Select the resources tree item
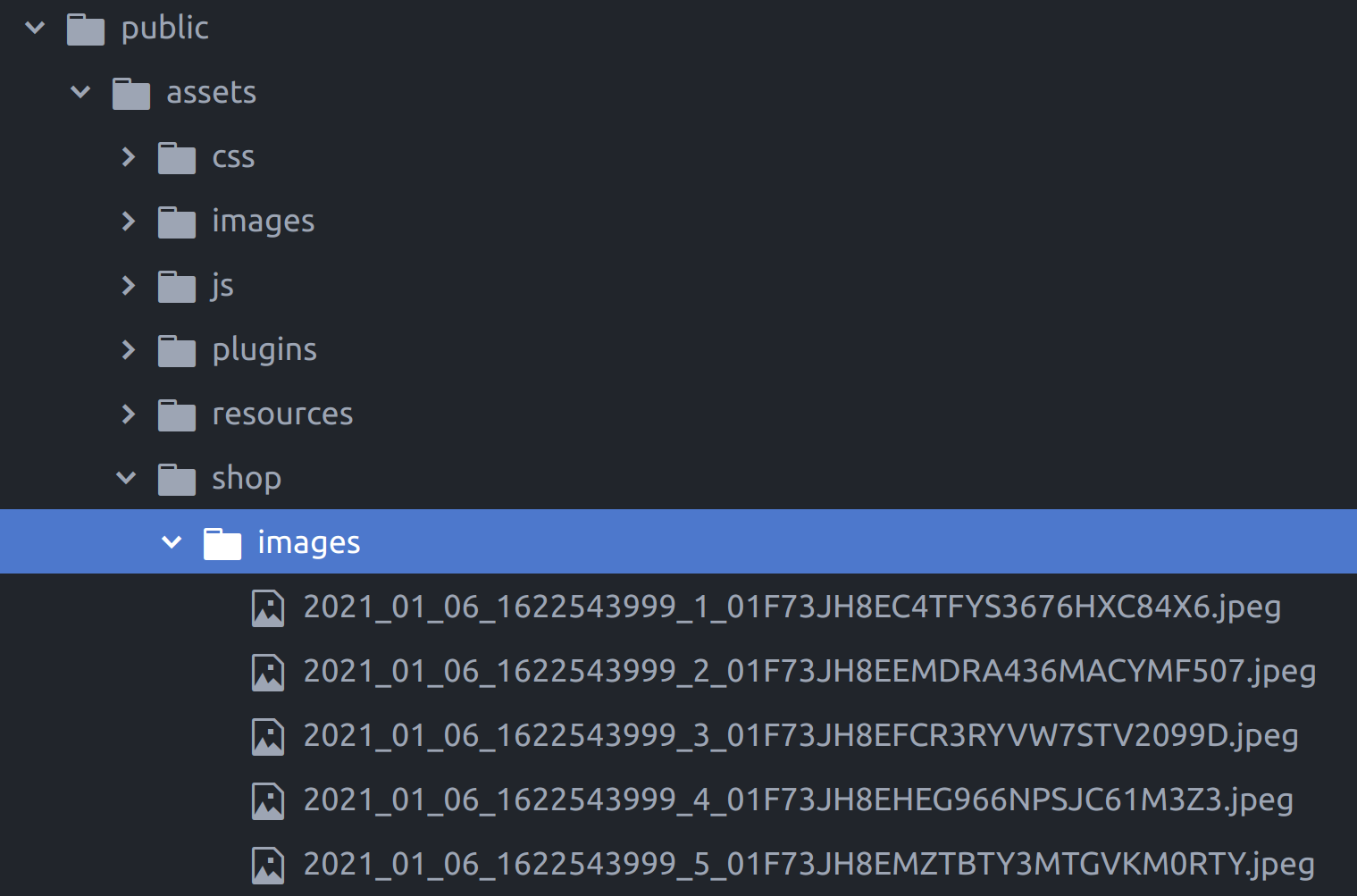Screen dimensions: 1357x896 (282, 414)
